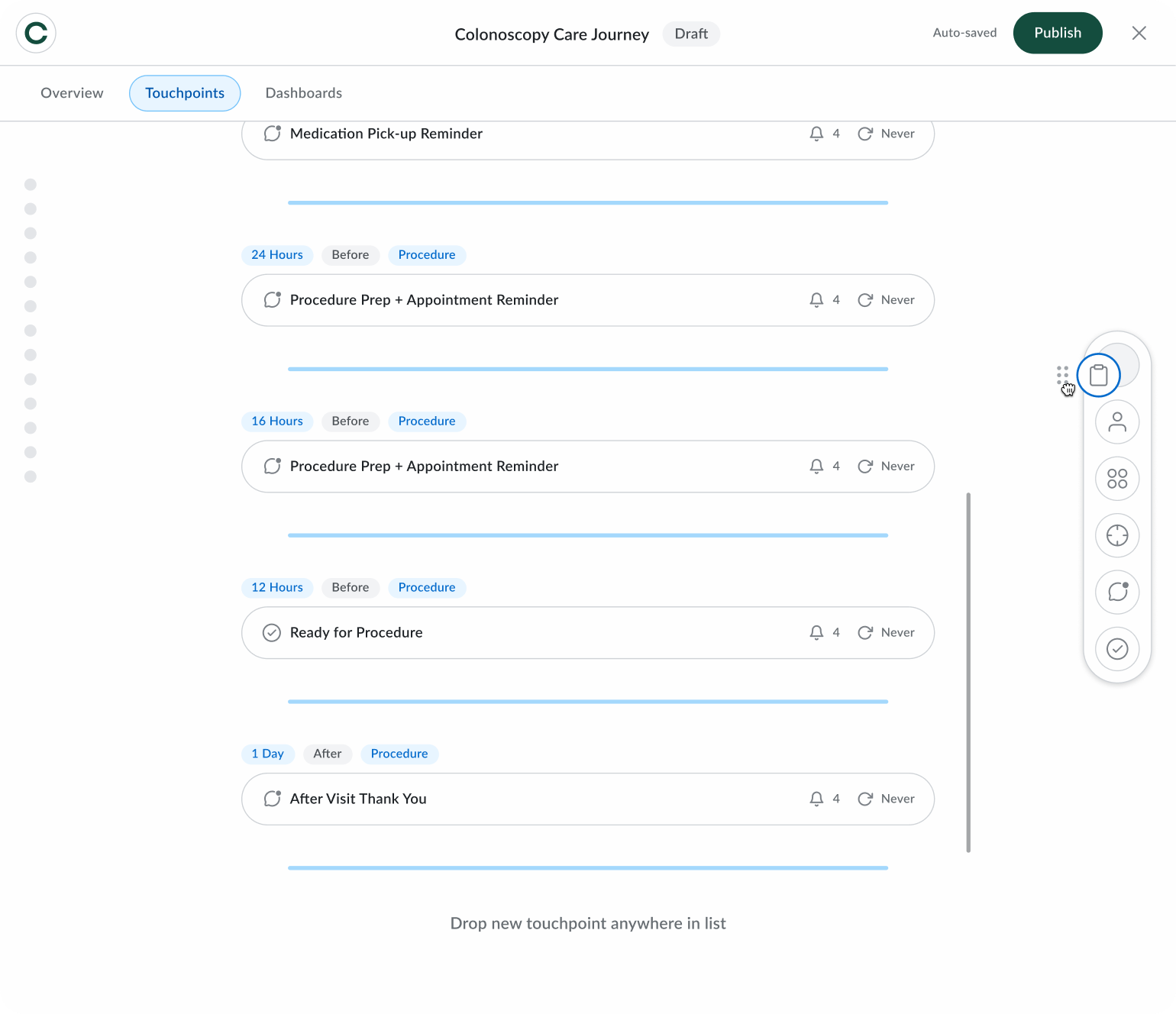1176x1014 pixels.
Task: Choose the four-circles touchpoint icon
Action: [x=1117, y=479]
